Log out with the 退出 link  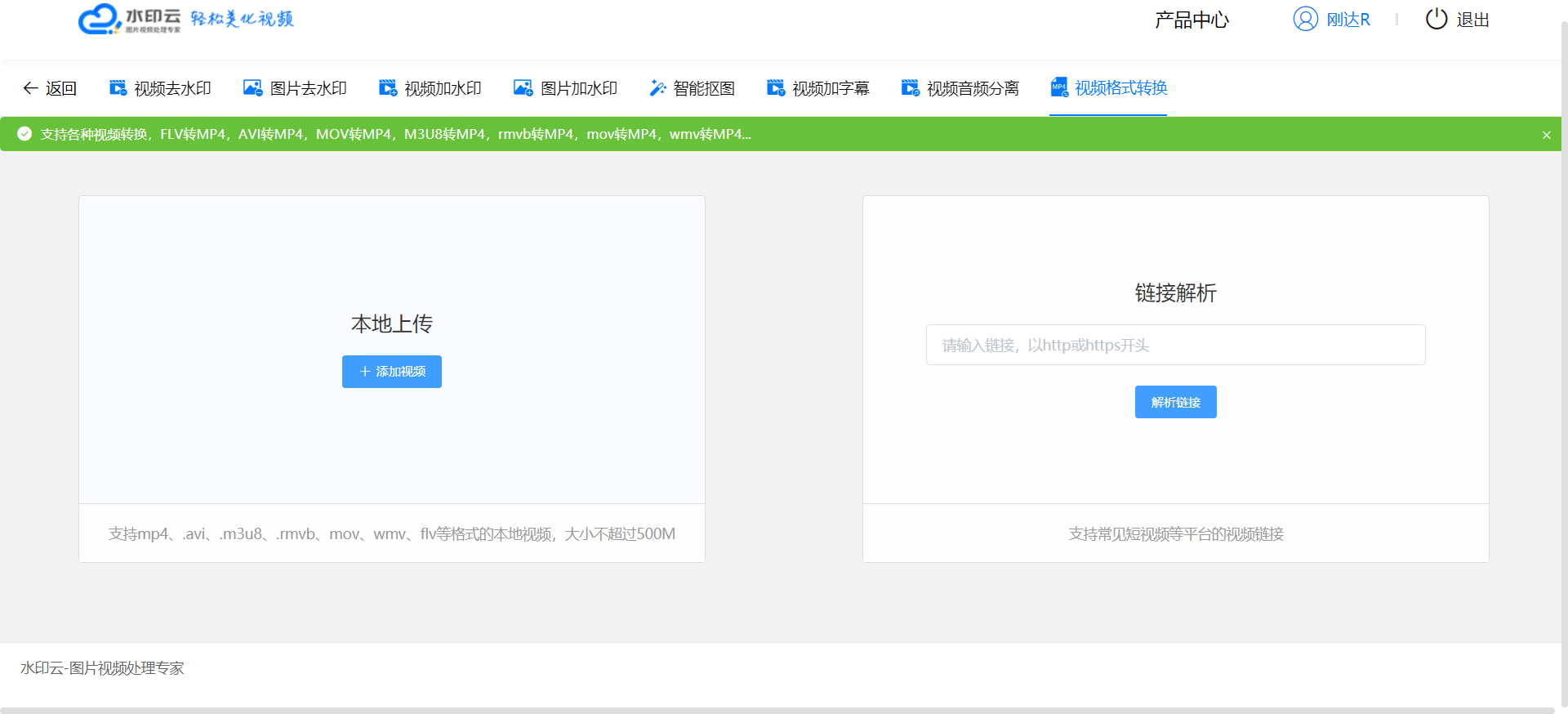1458,19
